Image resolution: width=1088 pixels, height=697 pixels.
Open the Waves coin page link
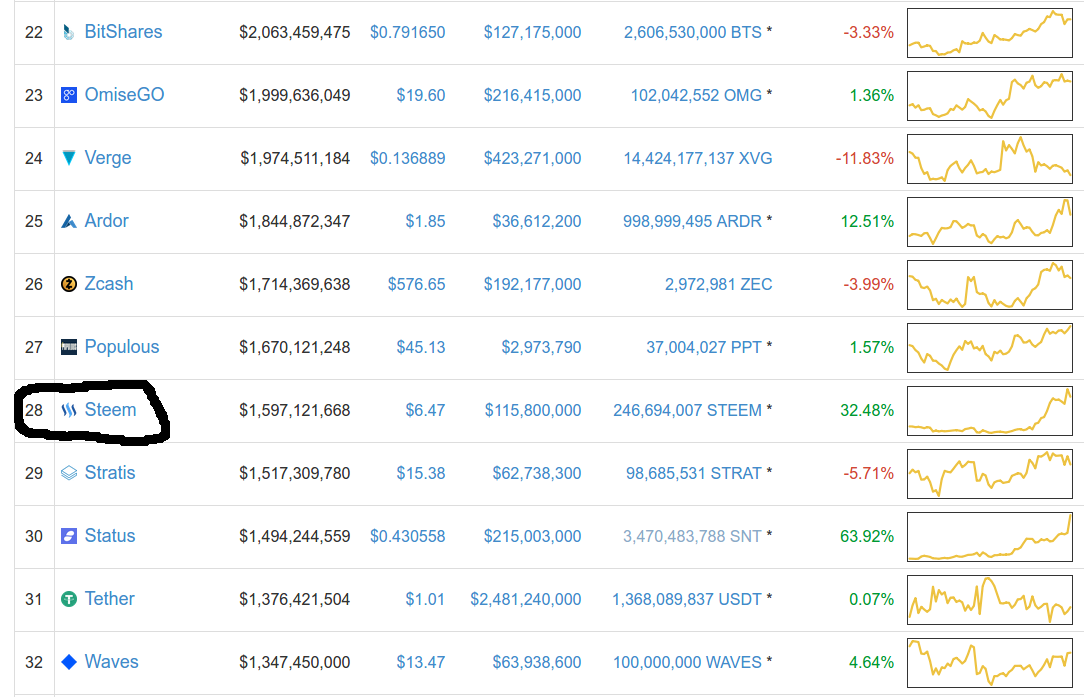point(111,662)
